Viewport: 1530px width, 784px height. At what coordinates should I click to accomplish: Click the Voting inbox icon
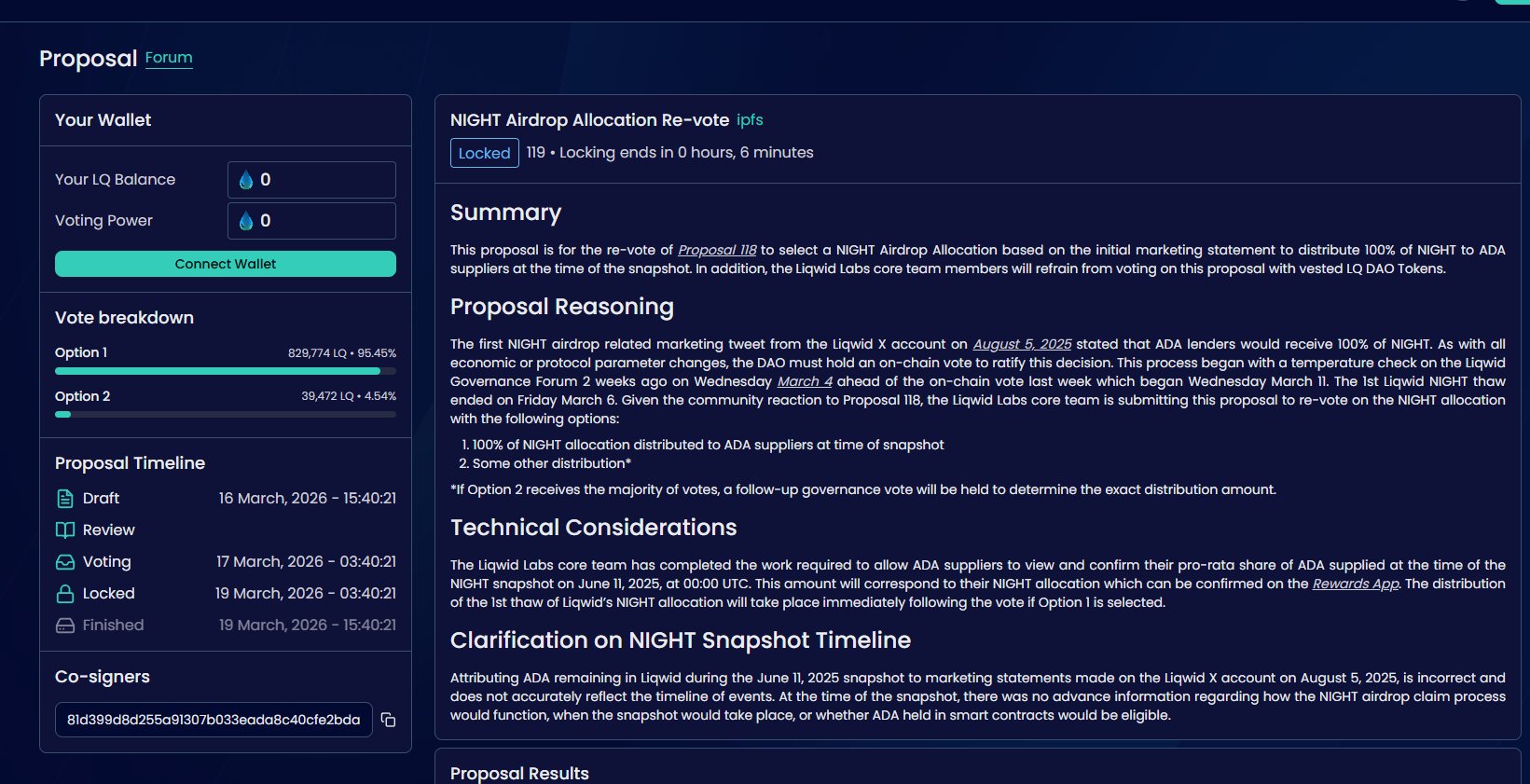tap(65, 562)
